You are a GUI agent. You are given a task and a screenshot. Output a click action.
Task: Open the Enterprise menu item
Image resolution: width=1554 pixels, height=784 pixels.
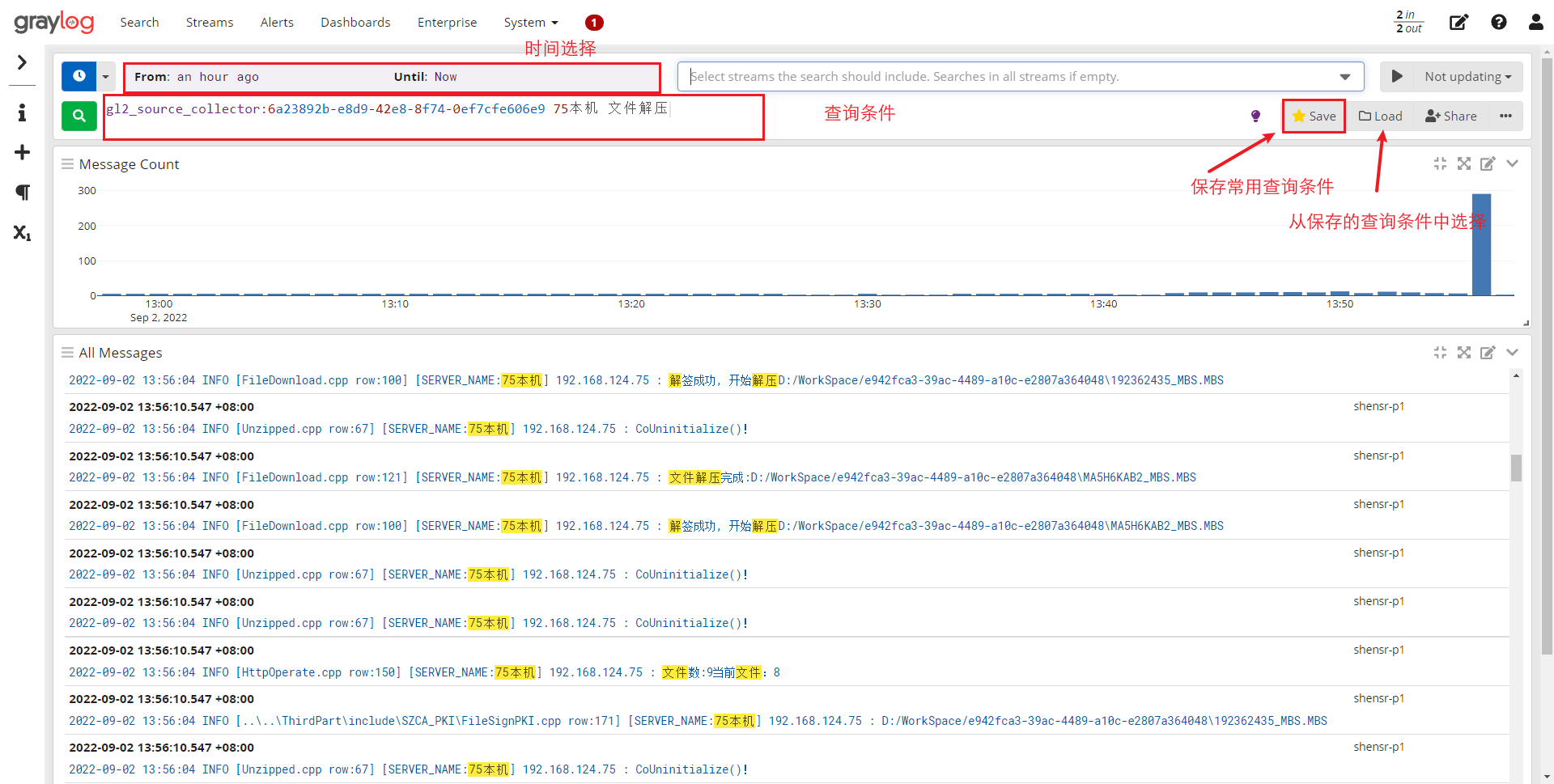(447, 23)
